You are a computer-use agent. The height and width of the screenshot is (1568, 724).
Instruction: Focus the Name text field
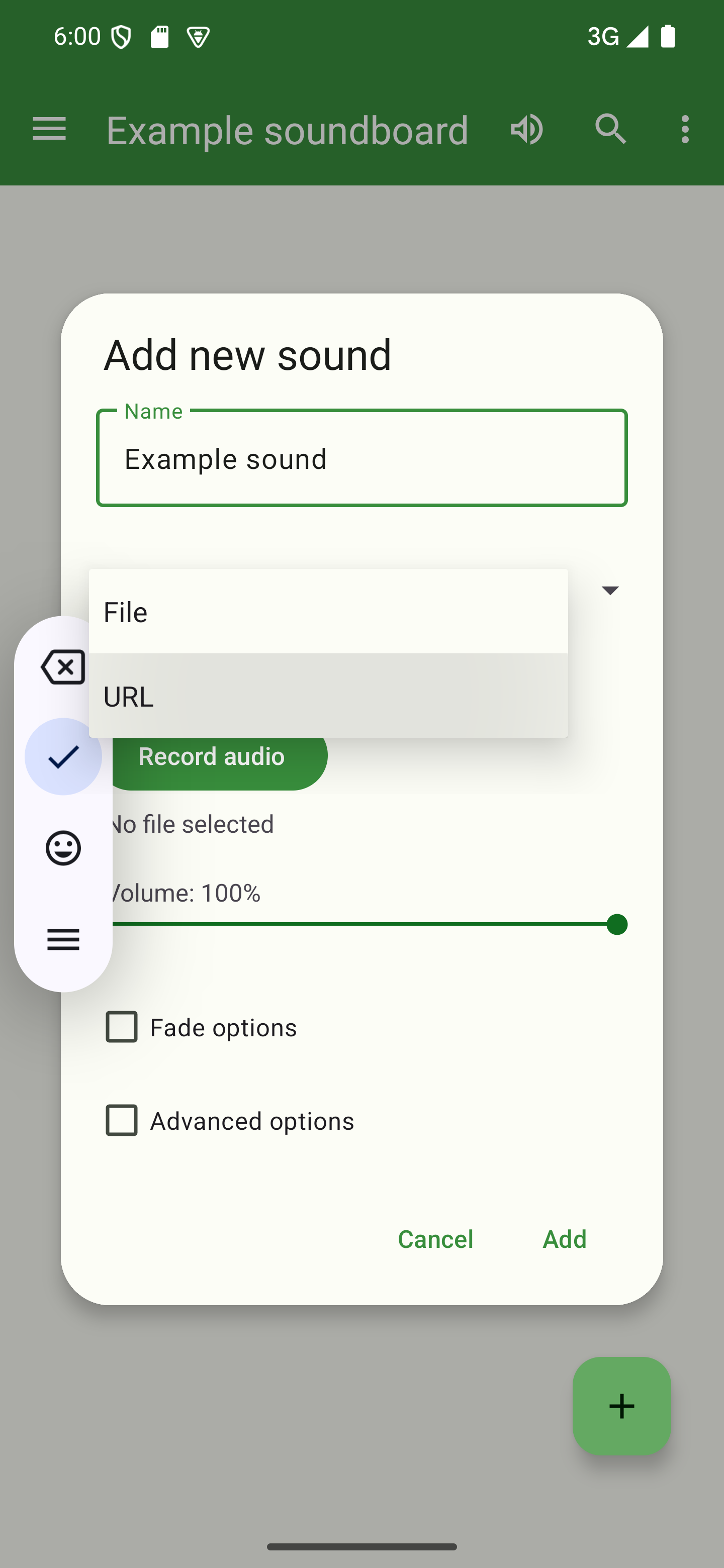pos(361,459)
